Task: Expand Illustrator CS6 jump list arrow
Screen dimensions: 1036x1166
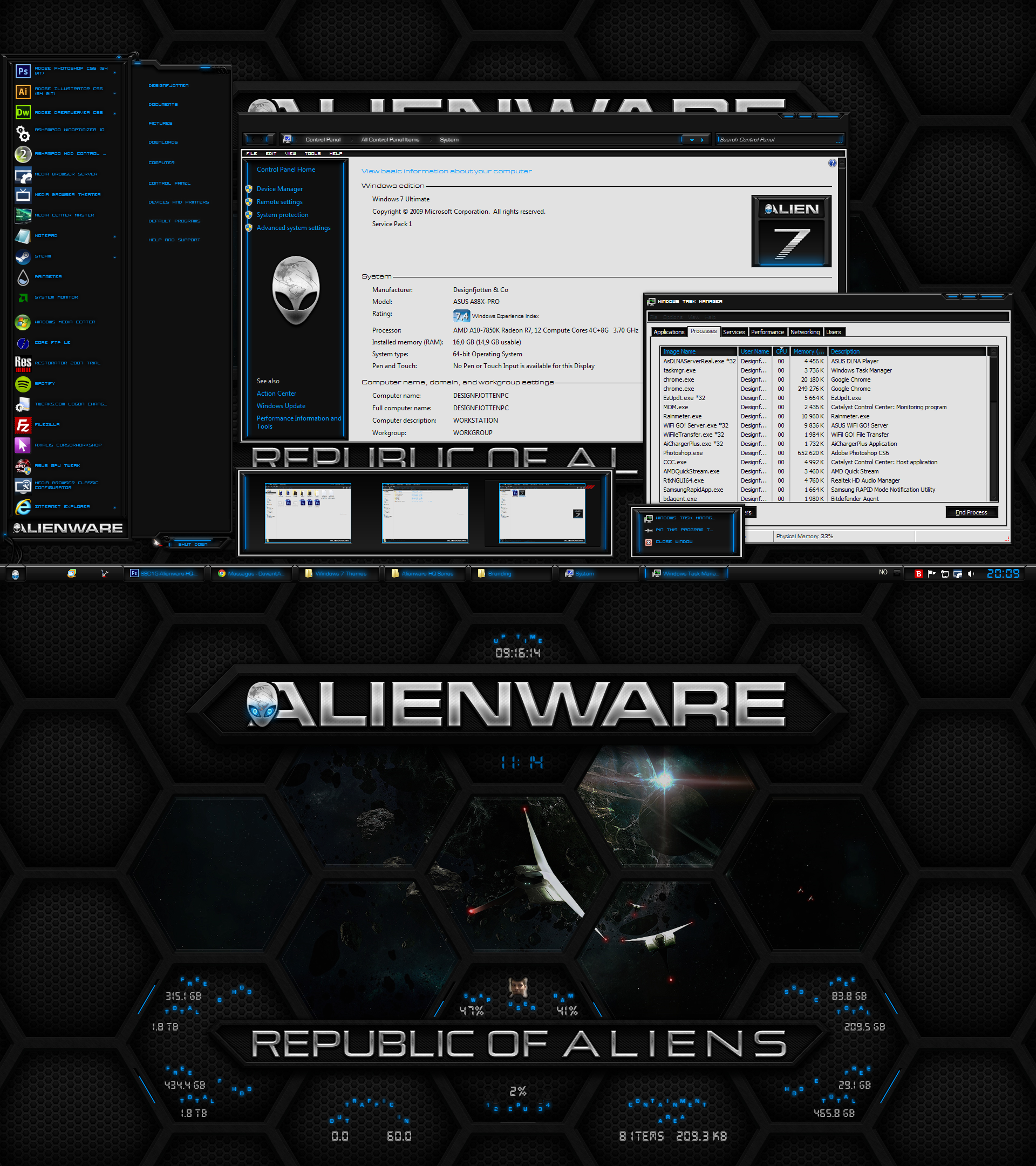Action: point(114,93)
